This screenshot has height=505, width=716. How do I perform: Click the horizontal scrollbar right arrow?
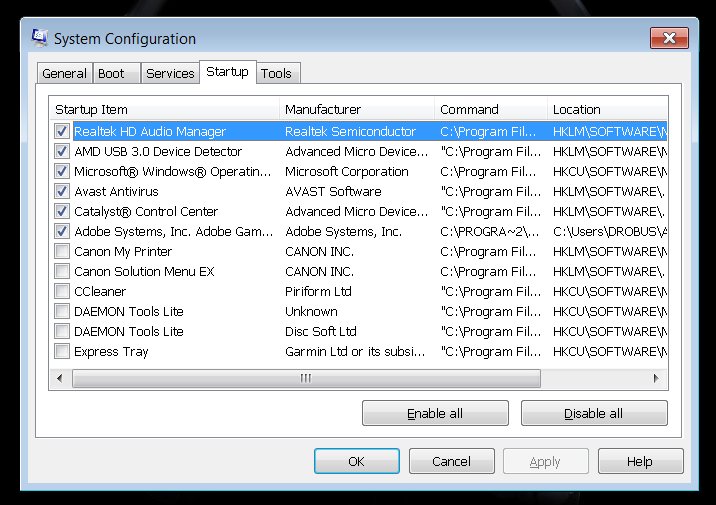pyautogui.click(x=656, y=378)
